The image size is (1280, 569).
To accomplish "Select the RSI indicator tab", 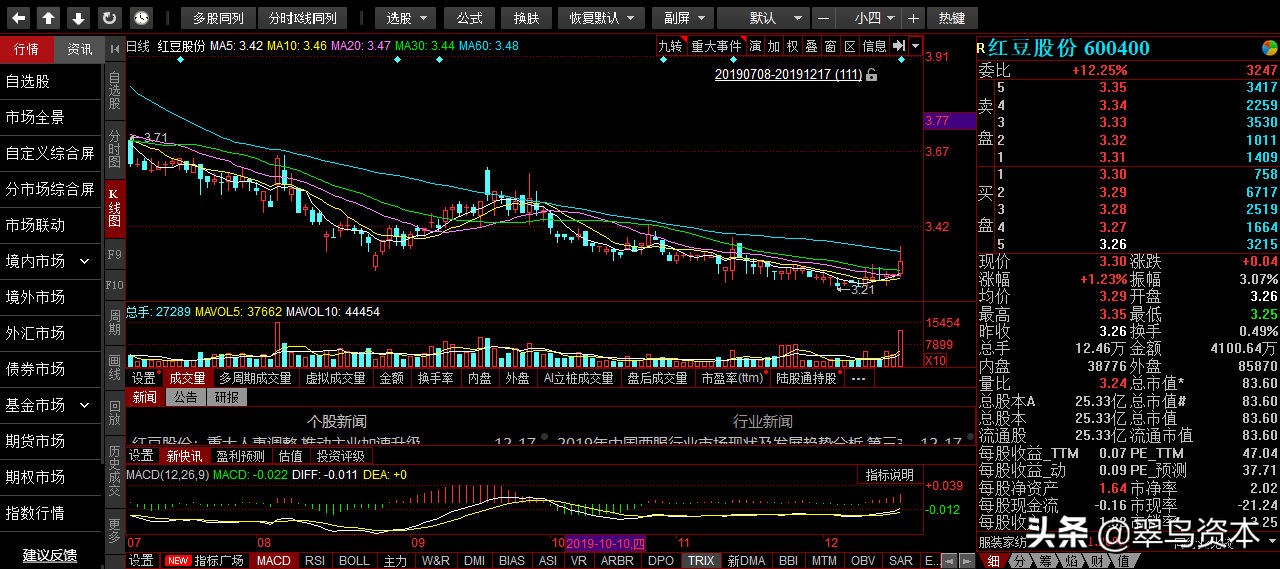I will 314,561.
